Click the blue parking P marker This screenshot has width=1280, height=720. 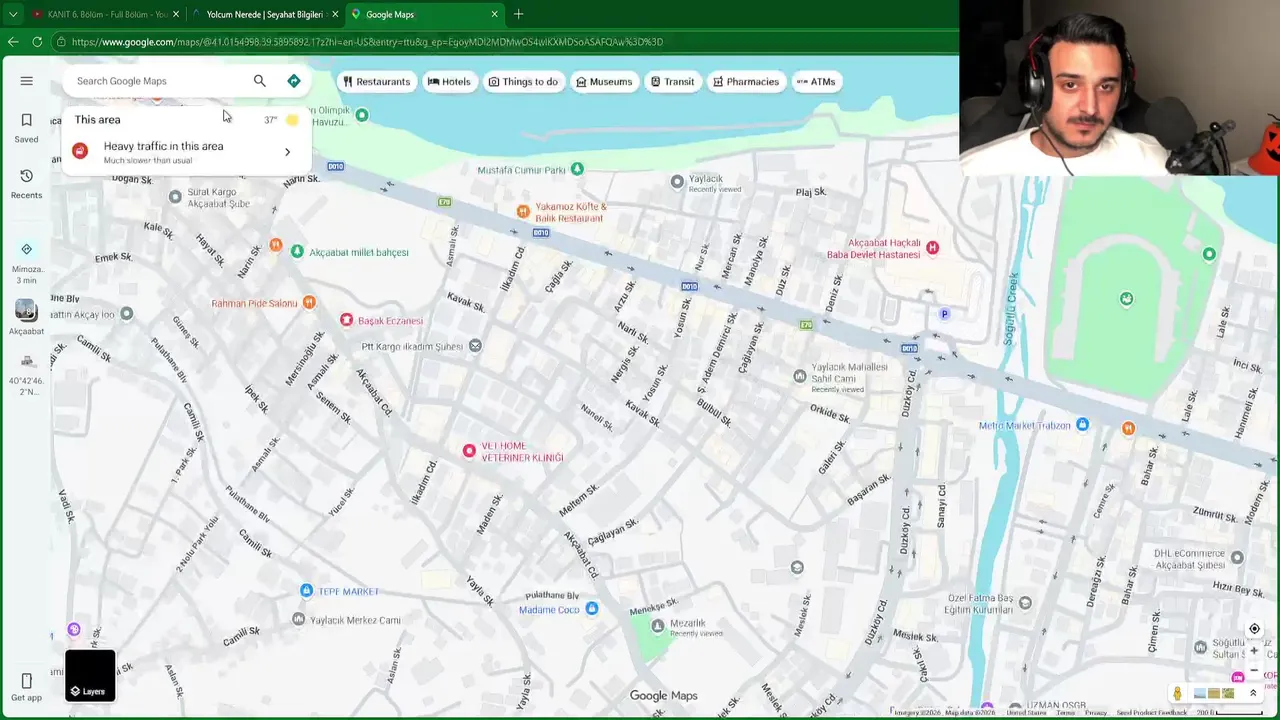click(x=944, y=314)
